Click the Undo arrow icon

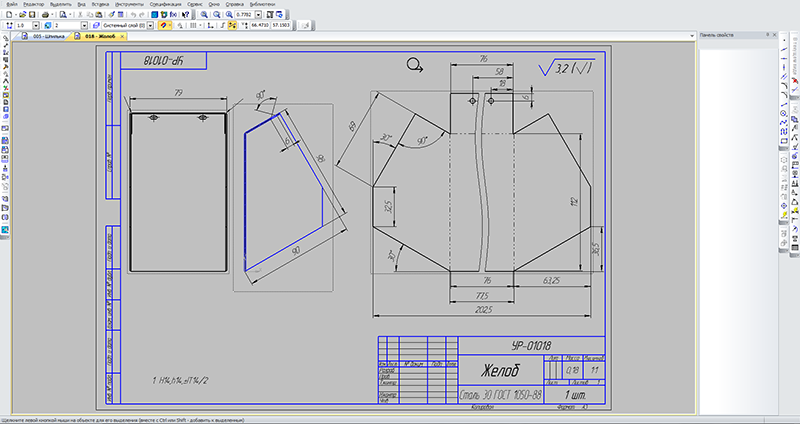(x=134, y=15)
